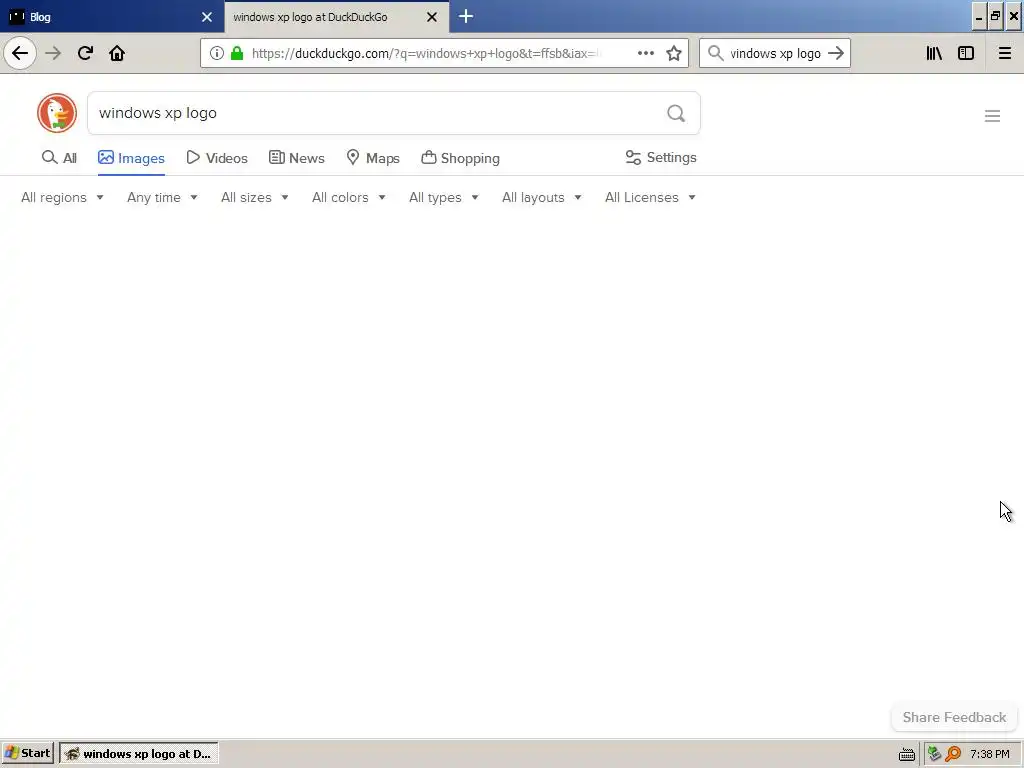The width and height of the screenshot is (1024, 768).
Task: Expand the All layouts filter
Action: [x=541, y=197]
